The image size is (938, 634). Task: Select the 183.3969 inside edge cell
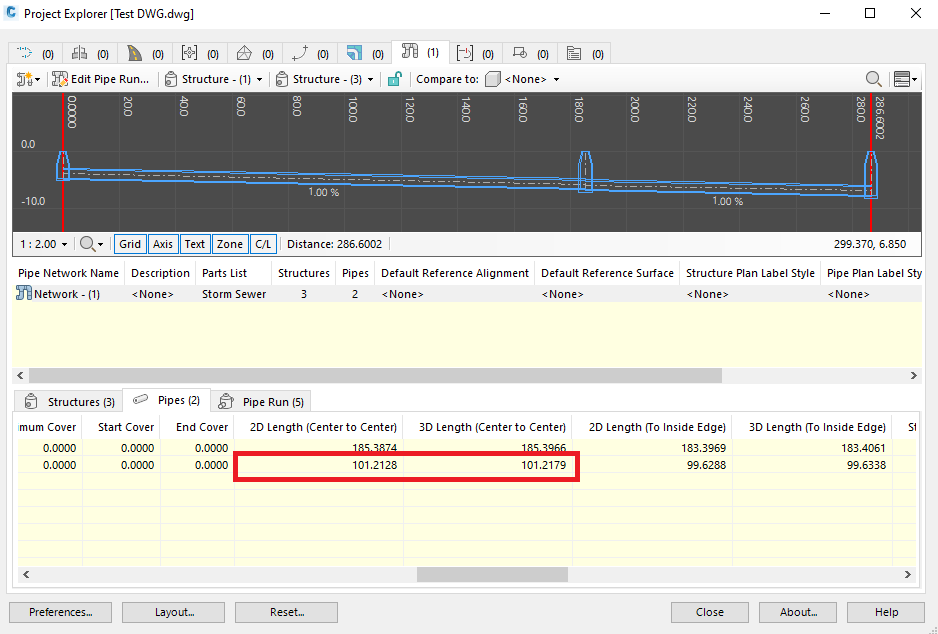click(652, 447)
